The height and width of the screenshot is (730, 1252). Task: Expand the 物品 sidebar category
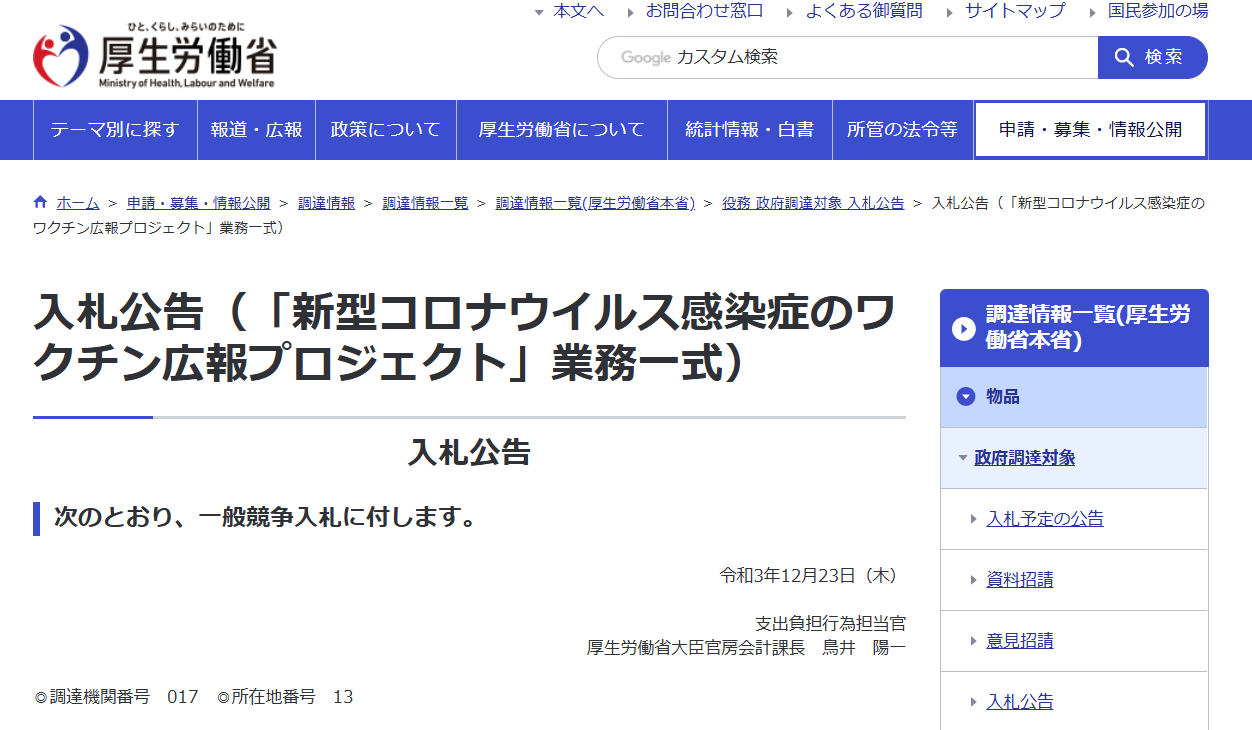point(1003,397)
